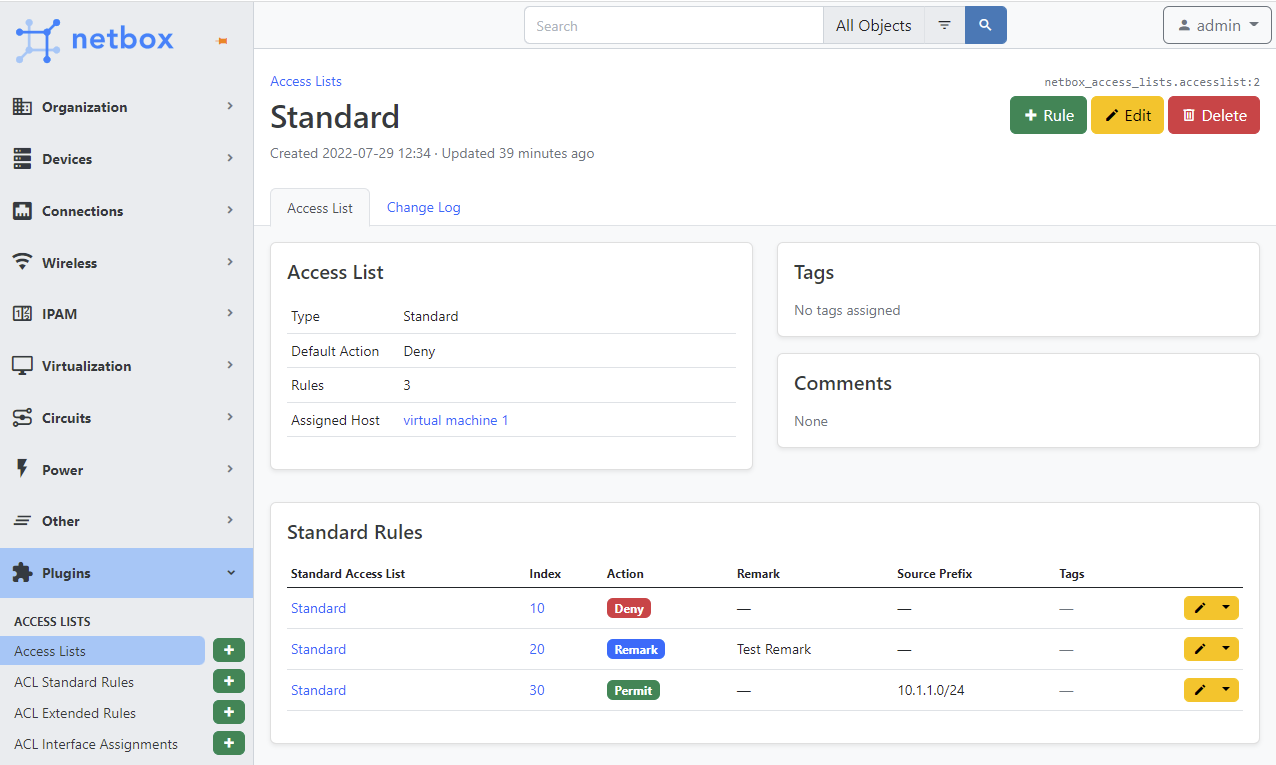Select the Access List tab
Screen dimensions: 1276x765
319,207
